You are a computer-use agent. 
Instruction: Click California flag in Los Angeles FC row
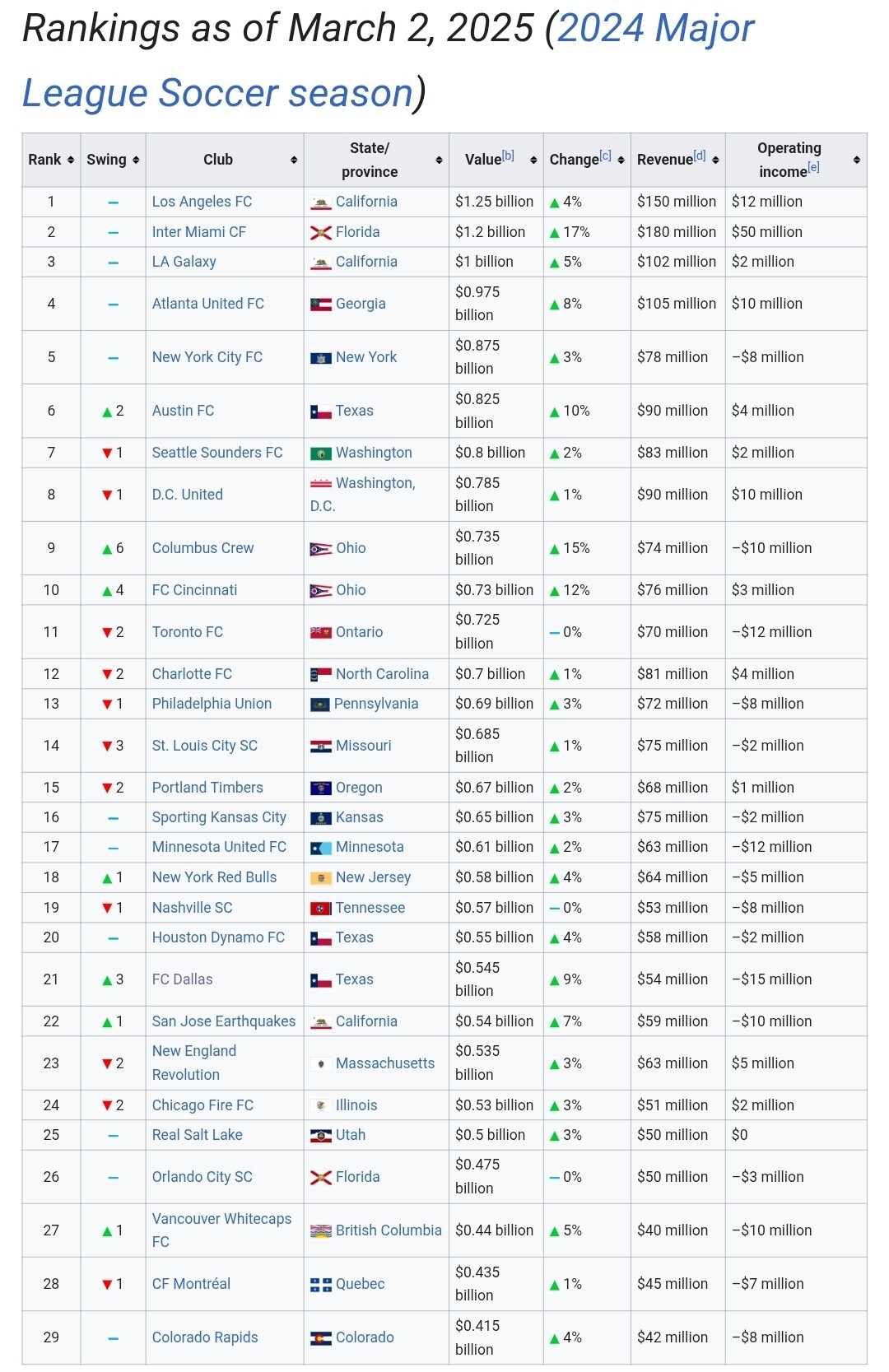tap(321, 202)
